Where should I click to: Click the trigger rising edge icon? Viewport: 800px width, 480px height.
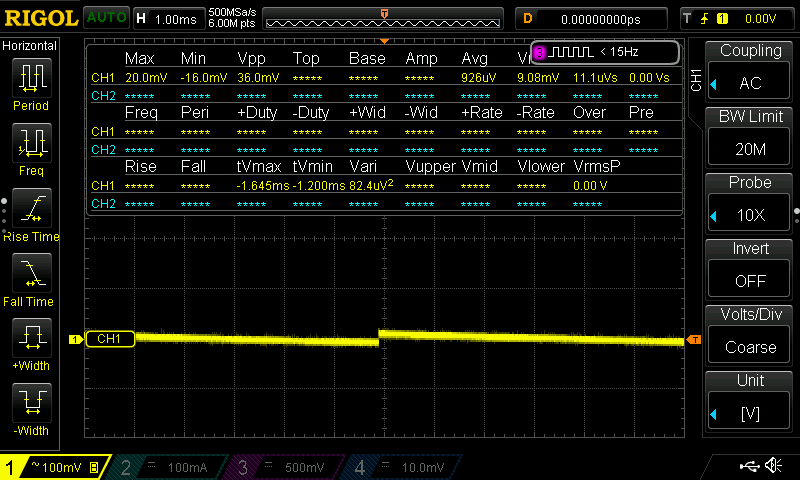[705, 19]
